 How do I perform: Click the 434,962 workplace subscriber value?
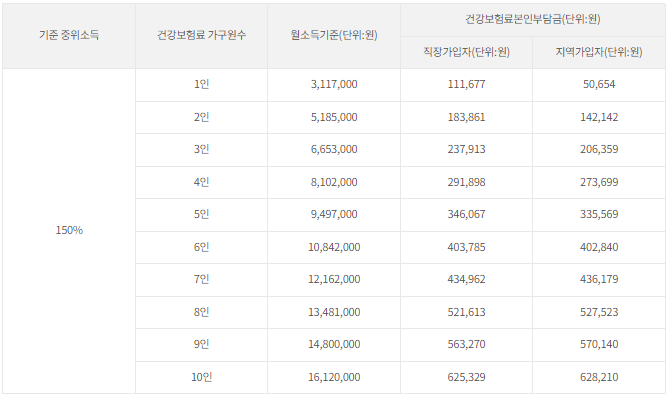(x=466, y=280)
